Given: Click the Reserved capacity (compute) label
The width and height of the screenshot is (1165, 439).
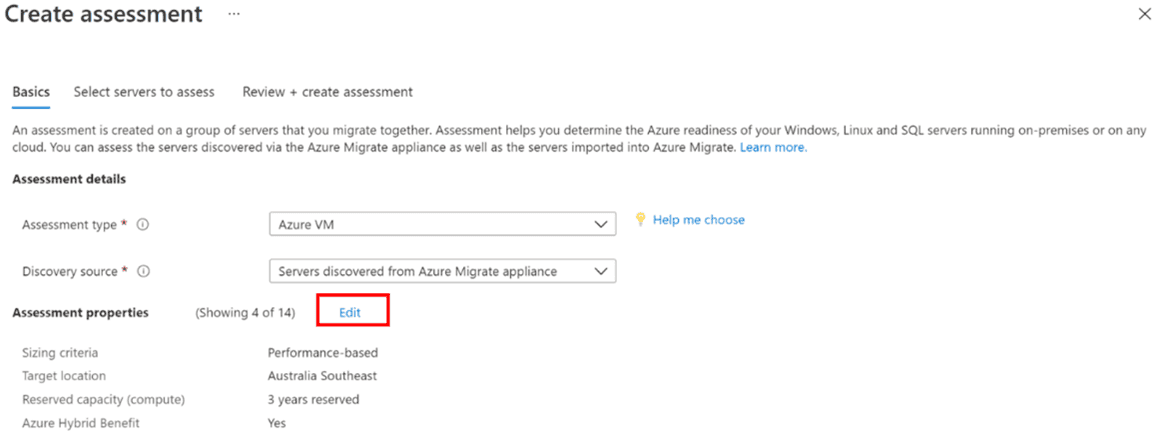Looking at the screenshot, I should click(x=103, y=400).
